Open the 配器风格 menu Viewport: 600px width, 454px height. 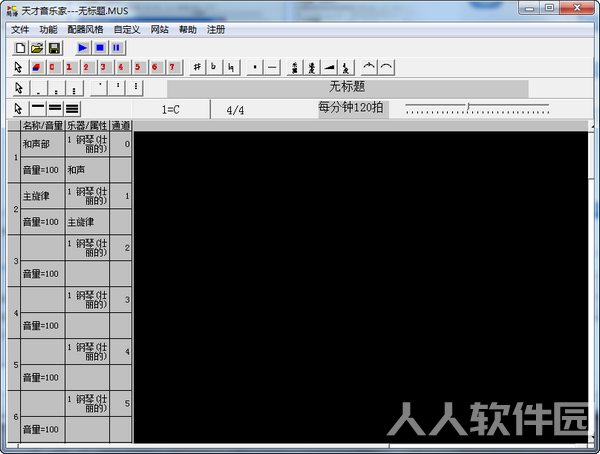pyautogui.click(x=85, y=29)
